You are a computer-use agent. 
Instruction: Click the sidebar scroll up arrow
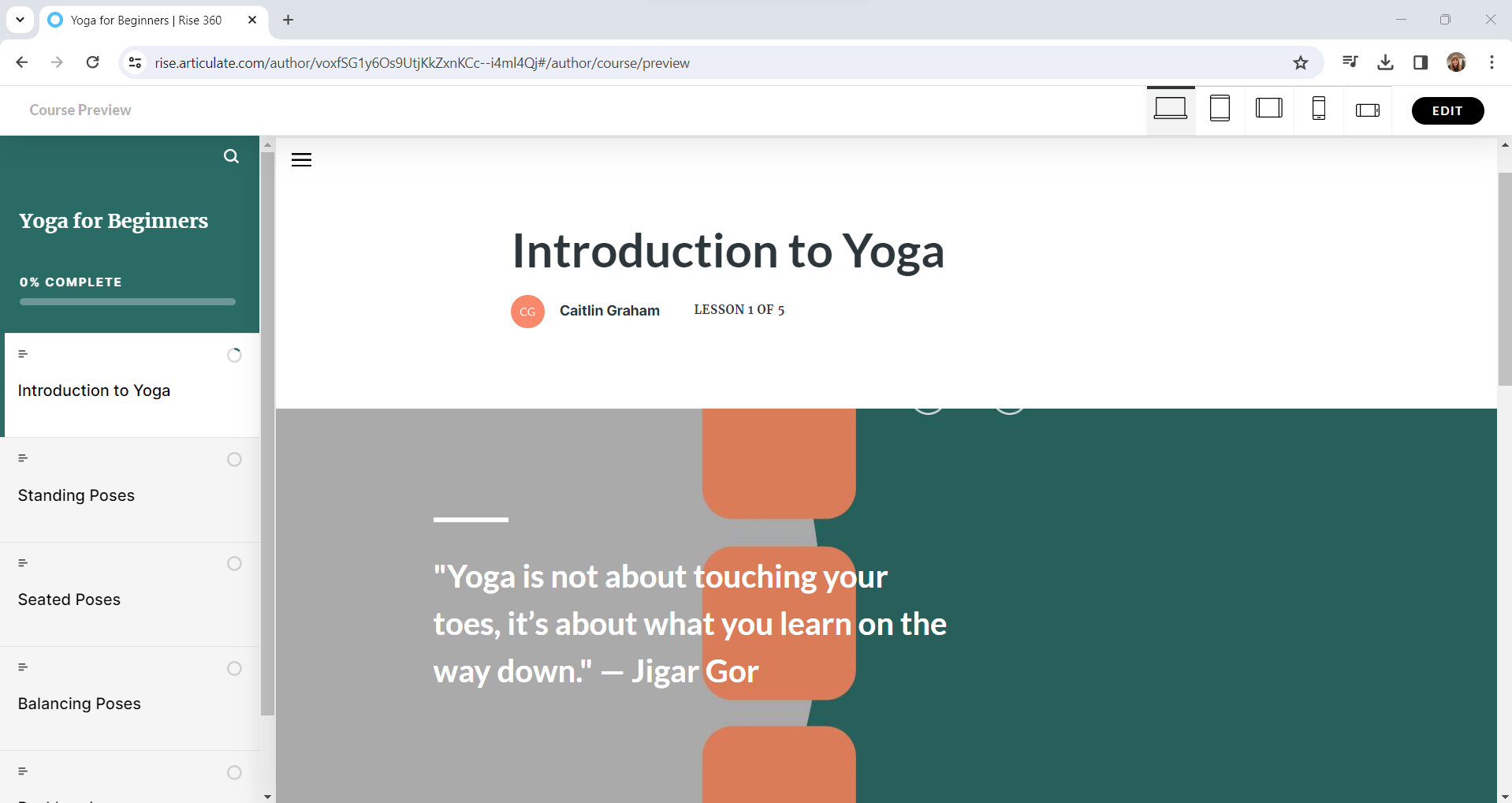(267, 145)
